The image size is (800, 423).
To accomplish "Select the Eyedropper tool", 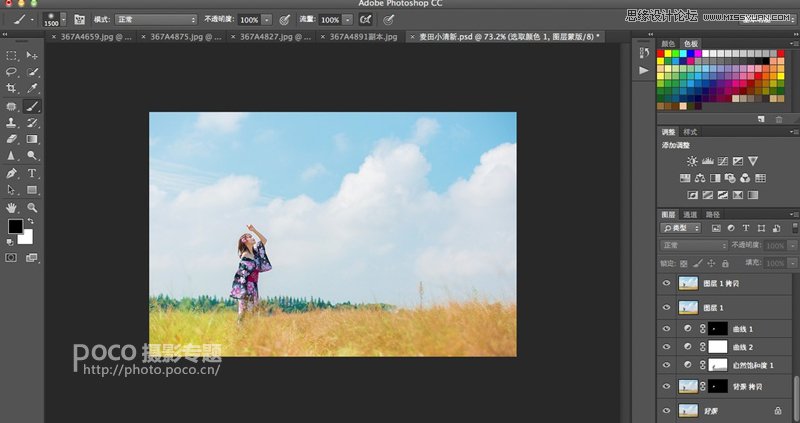I will (32, 88).
